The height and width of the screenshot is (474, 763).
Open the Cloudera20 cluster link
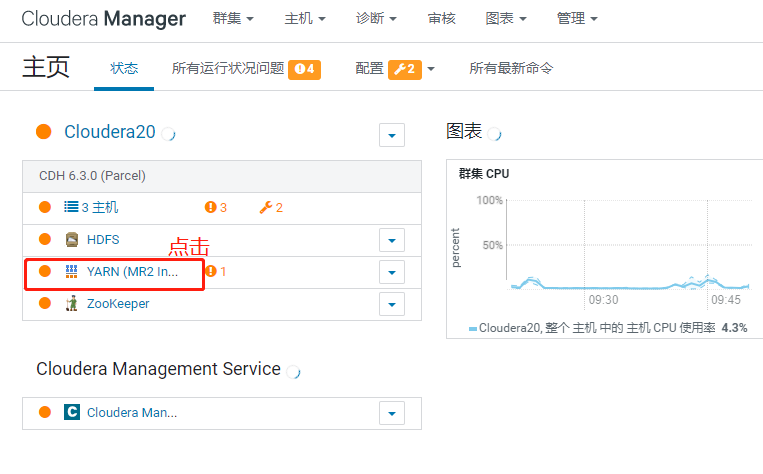coord(110,132)
